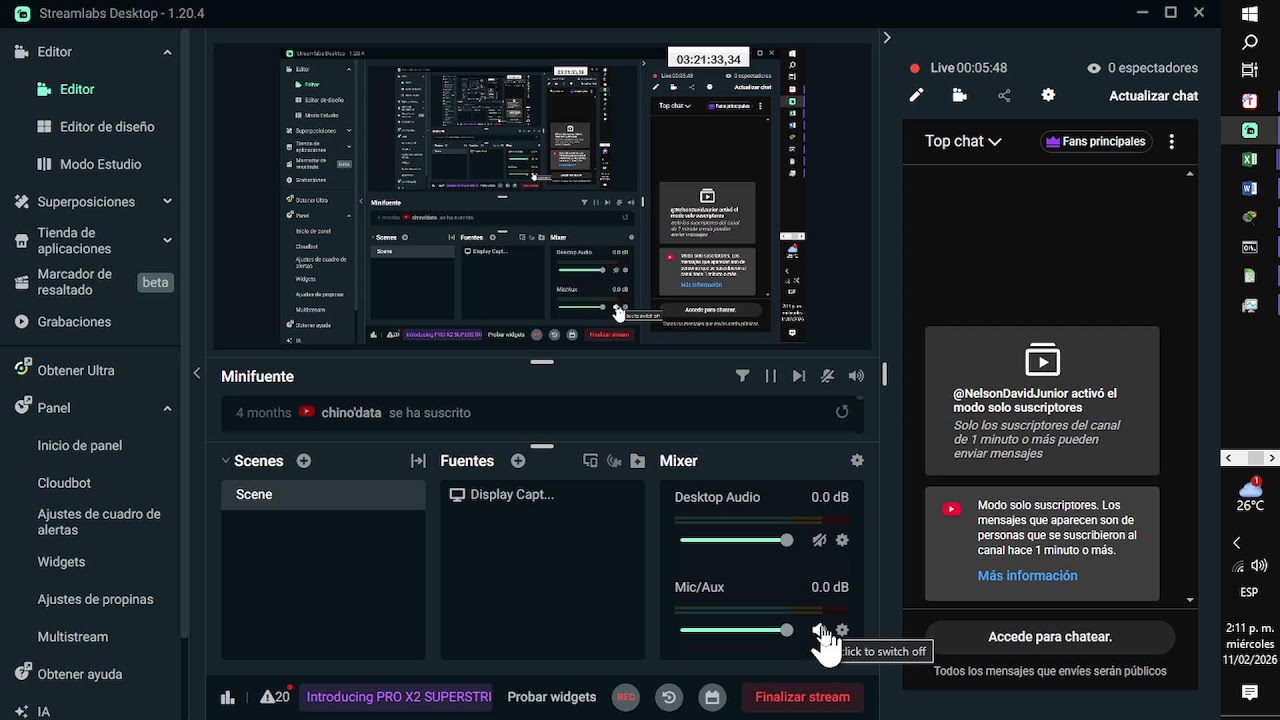Follow the Más información link
Image resolution: width=1280 pixels, height=720 pixels.
coord(1027,576)
